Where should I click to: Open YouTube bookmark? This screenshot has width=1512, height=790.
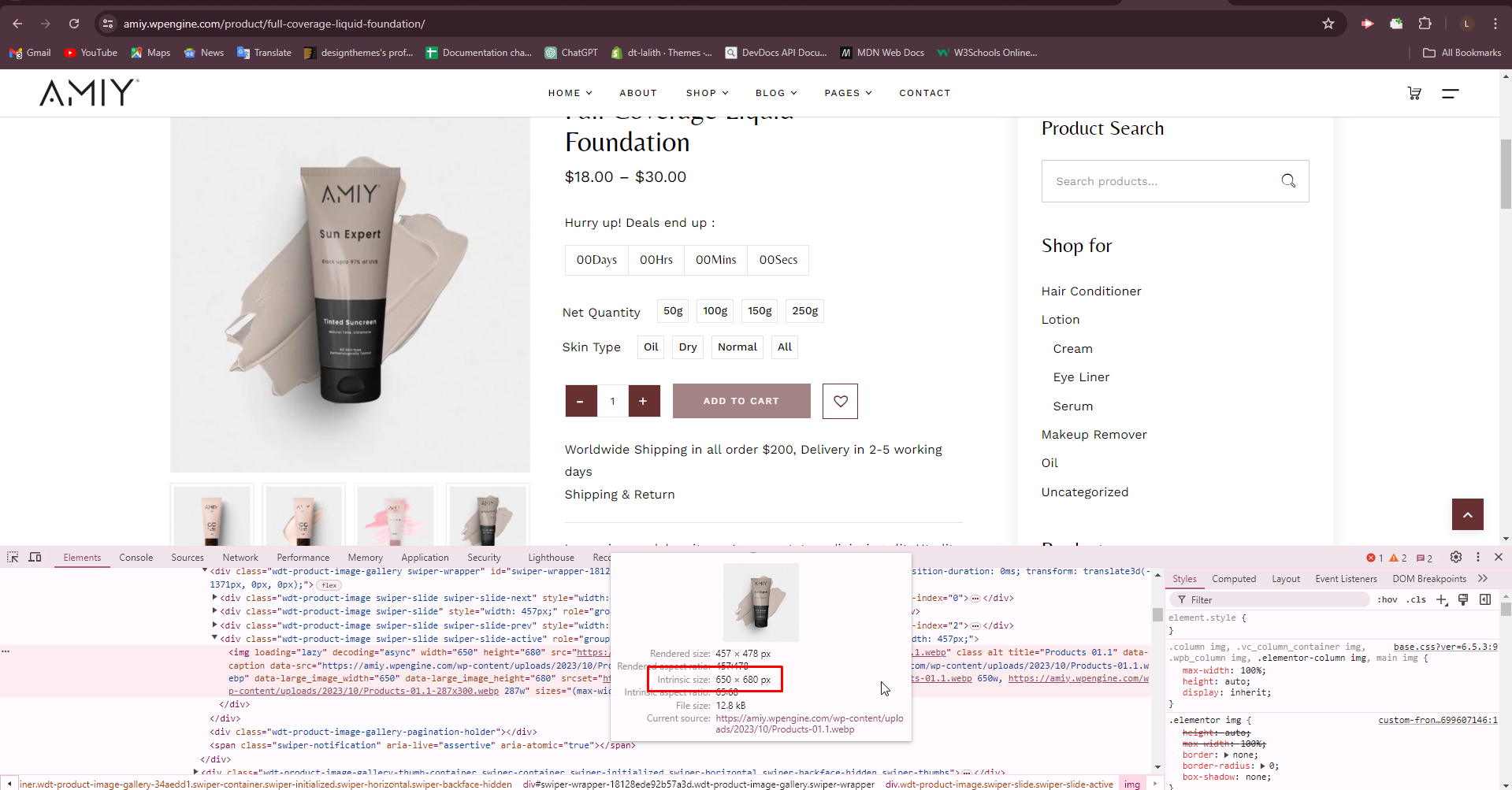click(91, 53)
